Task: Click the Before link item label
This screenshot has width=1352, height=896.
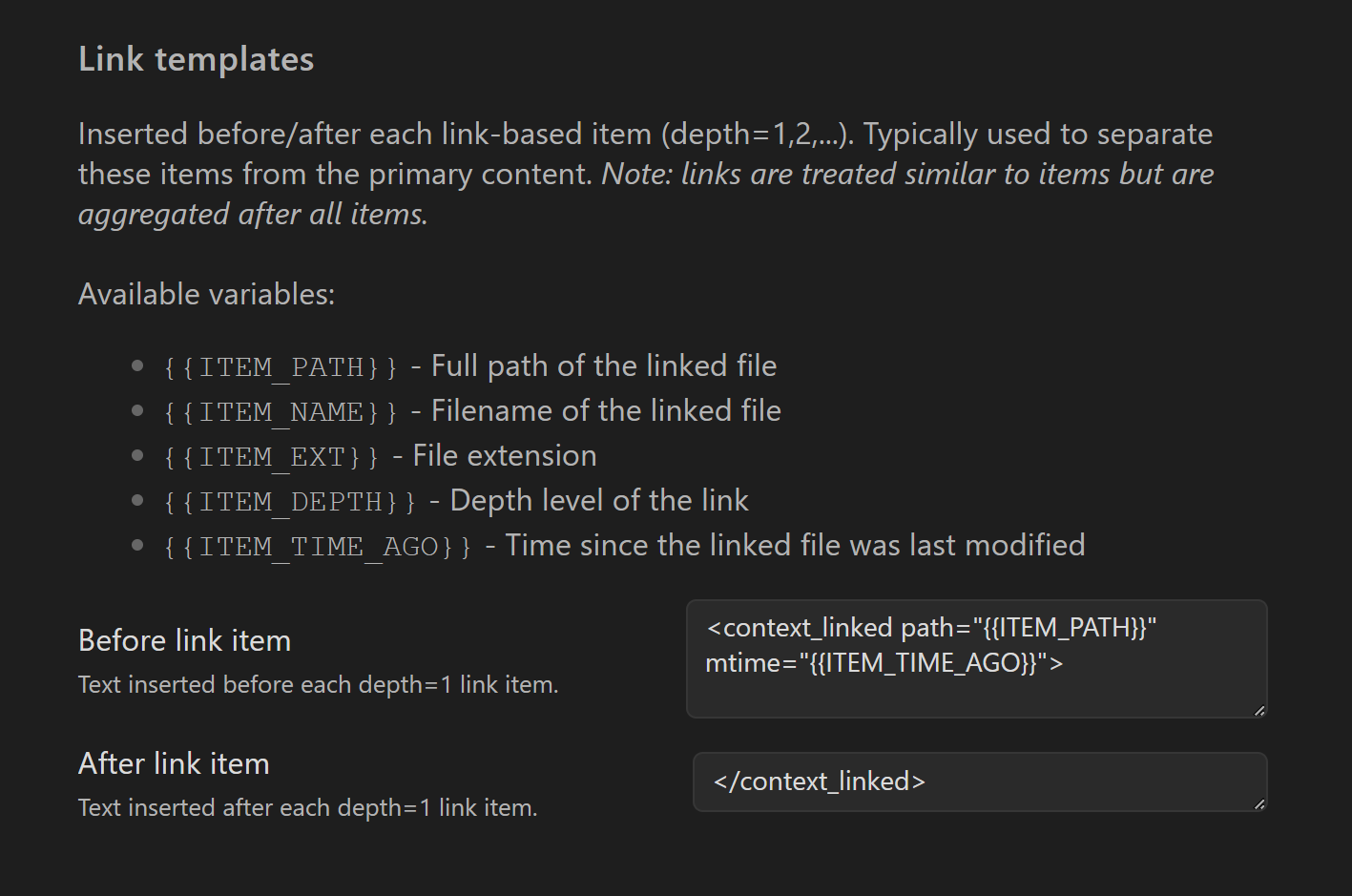Action: (184, 640)
